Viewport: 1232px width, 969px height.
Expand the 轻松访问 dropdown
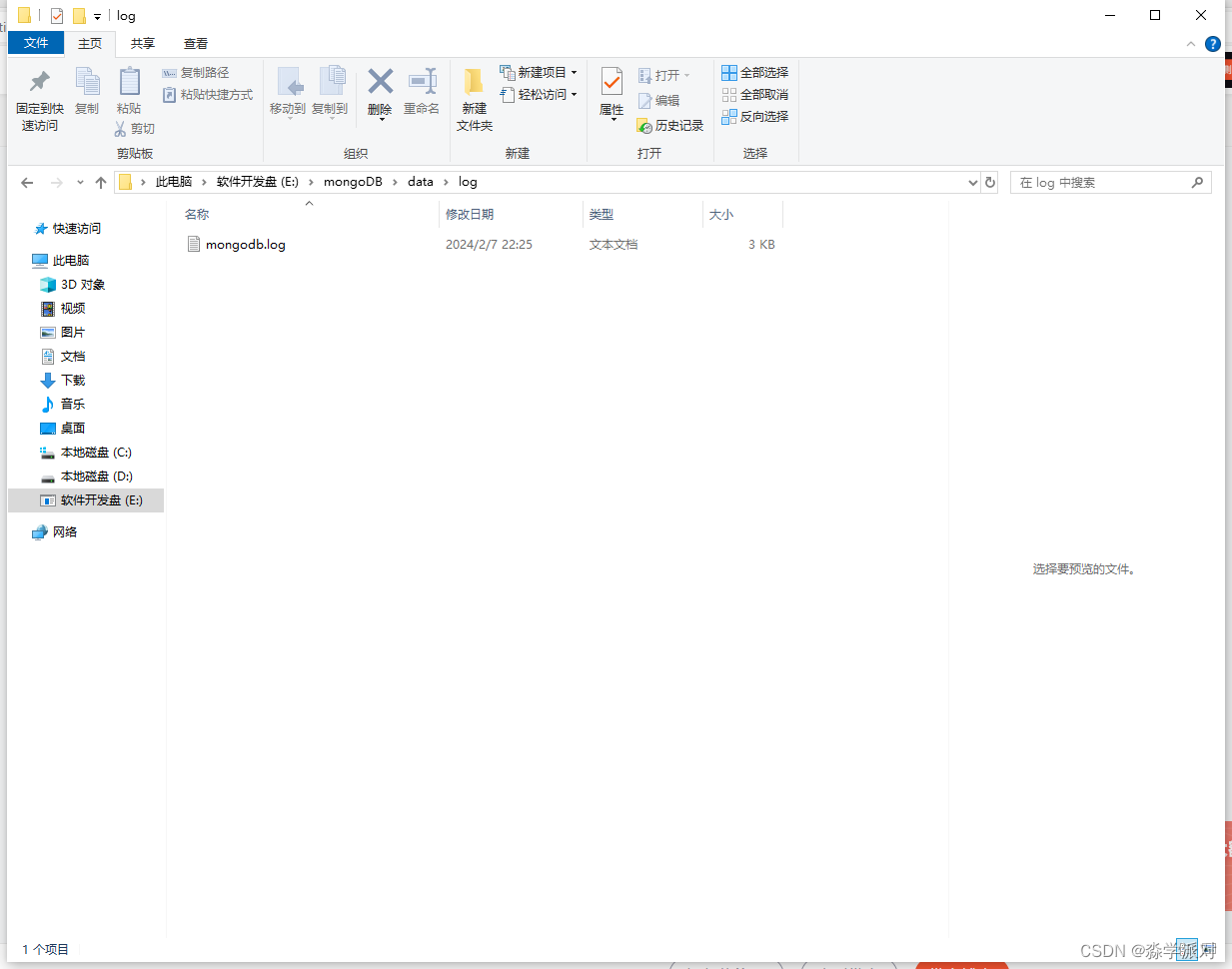(x=574, y=94)
